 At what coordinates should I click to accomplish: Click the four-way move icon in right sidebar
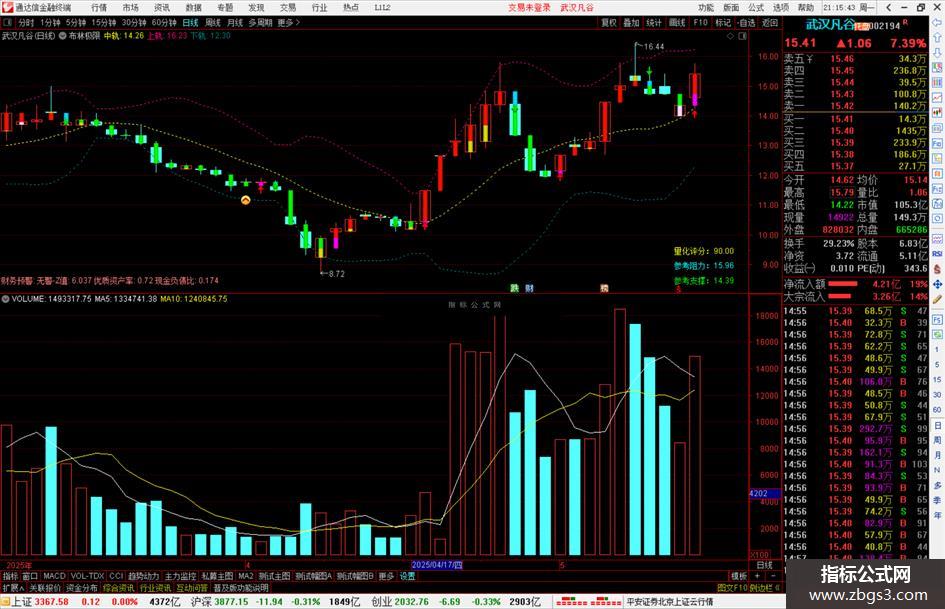click(x=937, y=284)
